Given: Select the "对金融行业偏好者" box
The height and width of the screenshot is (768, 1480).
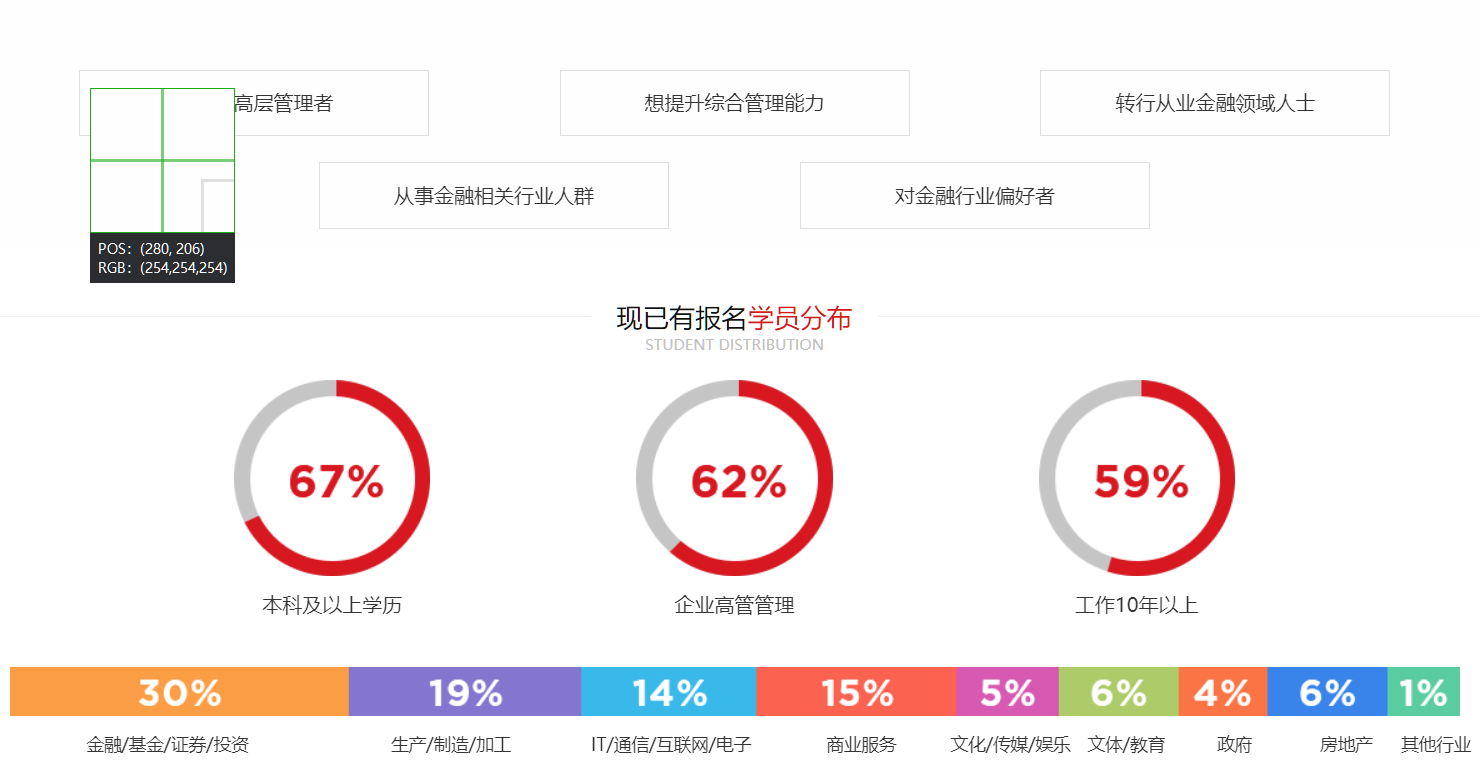Looking at the screenshot, I should [x=974, y=196].
